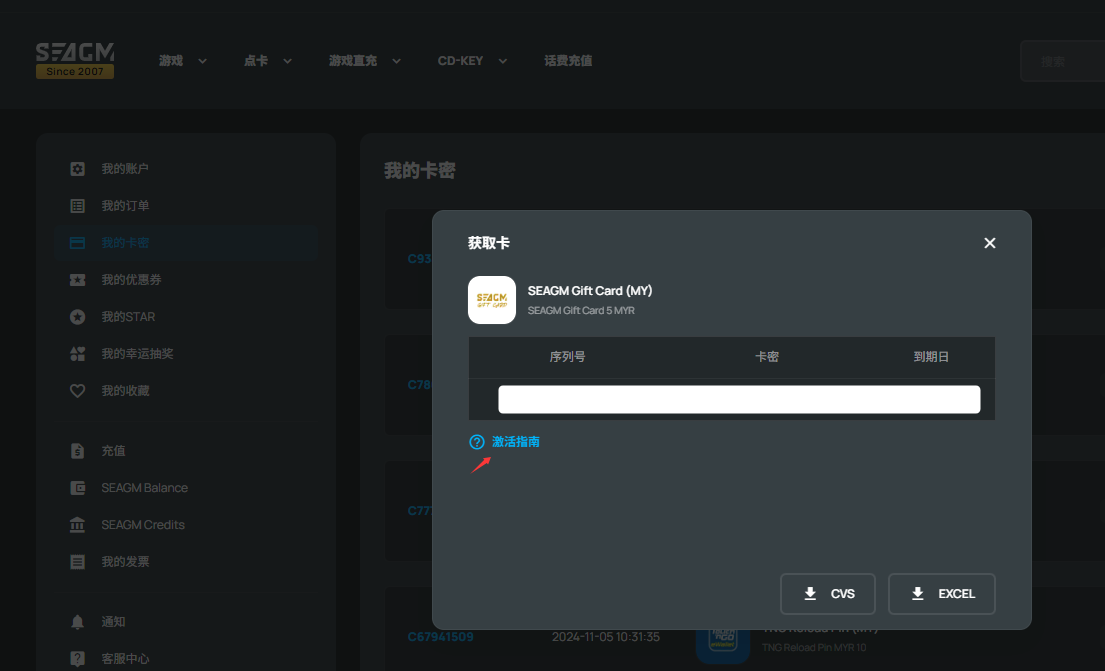Open SEAGM Credits text link
Screen dimensions: 1105x671
click(143, 524)
